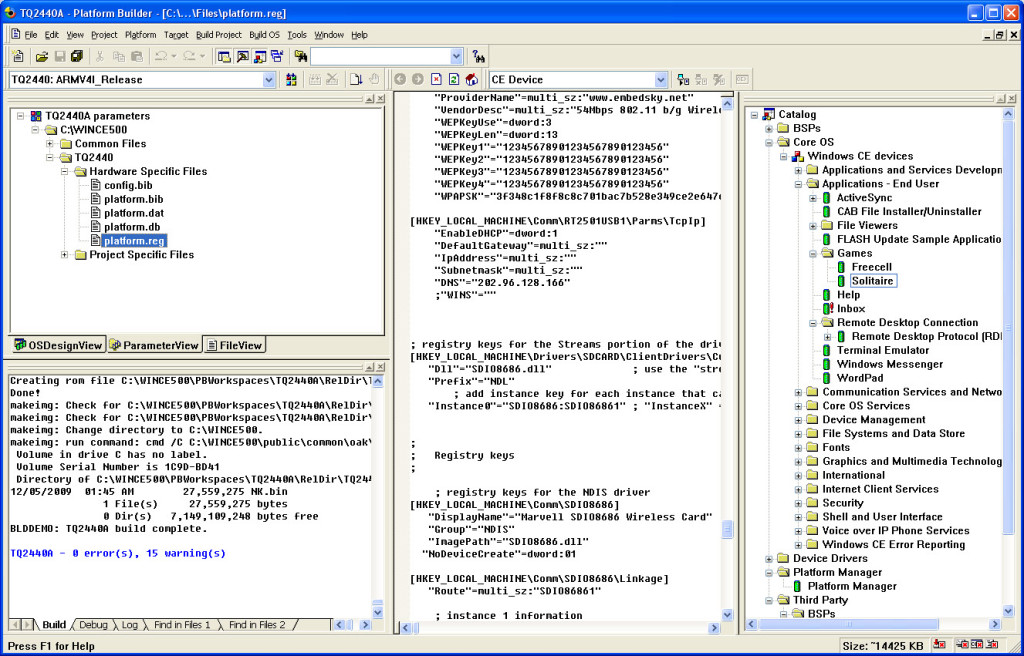Click the green Refresh page icon
Screen dimensions: 1024x656
tap(454, 80)
